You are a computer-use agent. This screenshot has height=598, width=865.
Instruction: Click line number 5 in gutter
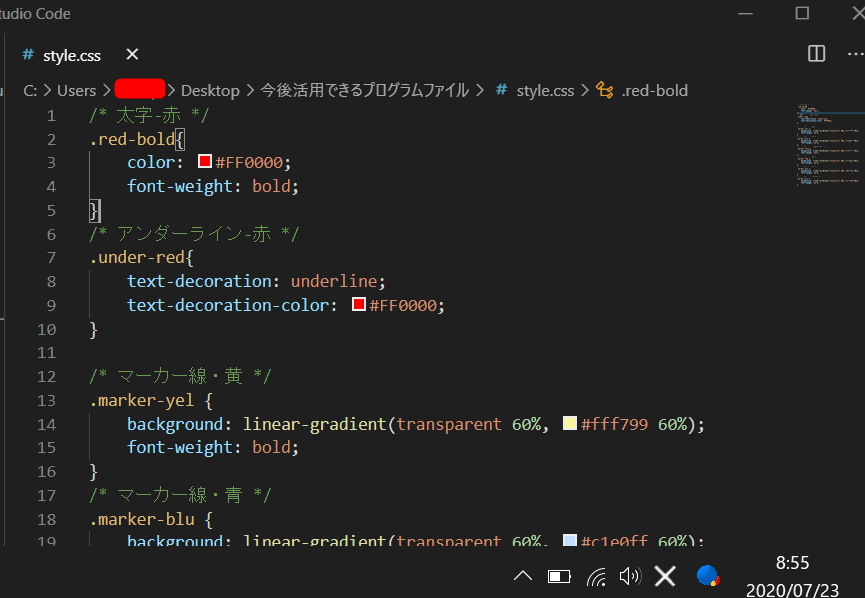click(51, 210)
